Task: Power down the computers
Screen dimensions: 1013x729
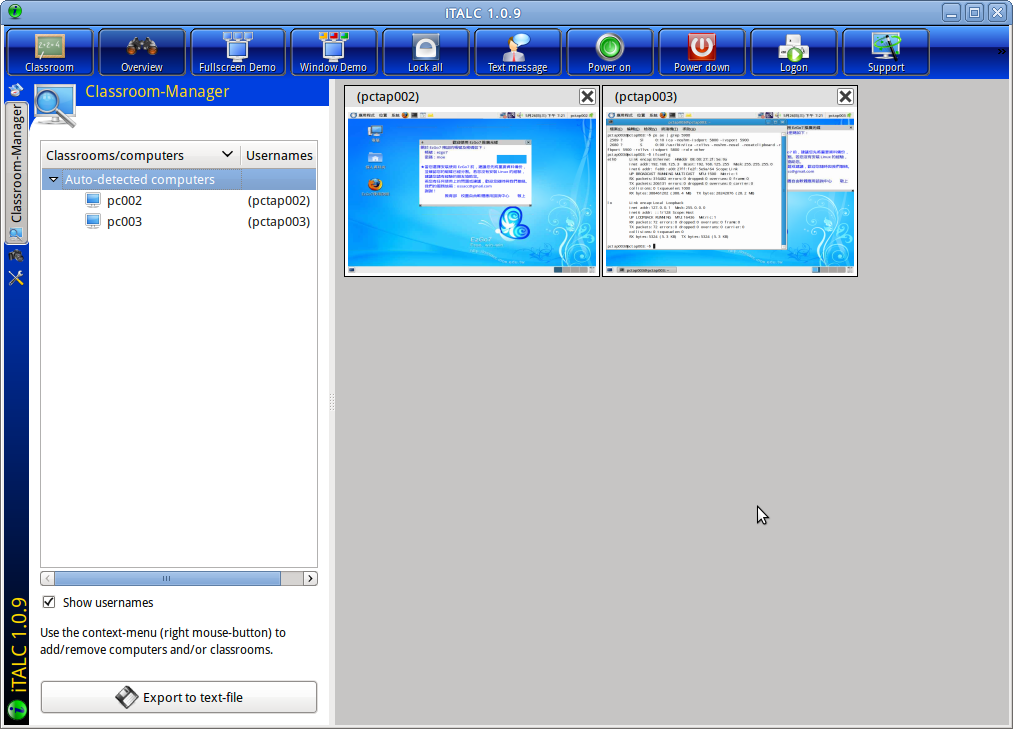Action: 702,52
